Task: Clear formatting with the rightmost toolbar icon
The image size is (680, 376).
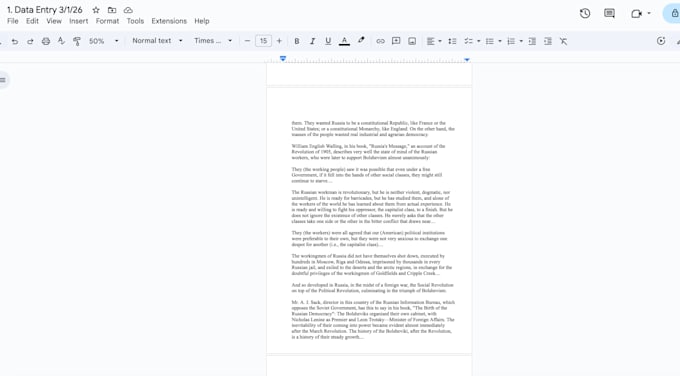Action: tap(563, 41)
